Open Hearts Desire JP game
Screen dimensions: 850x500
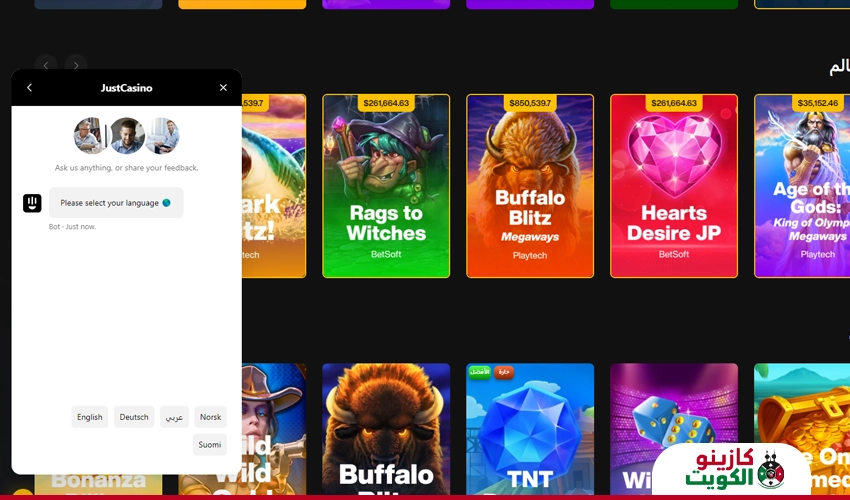674,190
